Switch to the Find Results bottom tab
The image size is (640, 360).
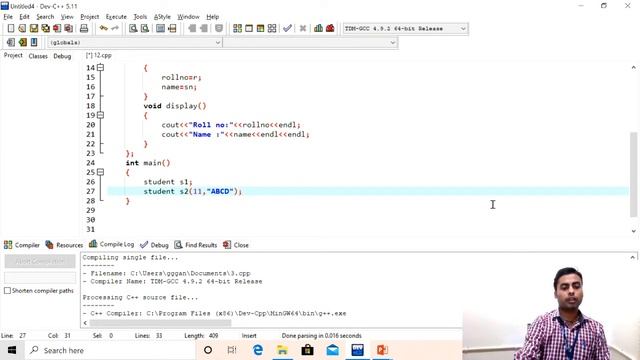click(196, 245)
